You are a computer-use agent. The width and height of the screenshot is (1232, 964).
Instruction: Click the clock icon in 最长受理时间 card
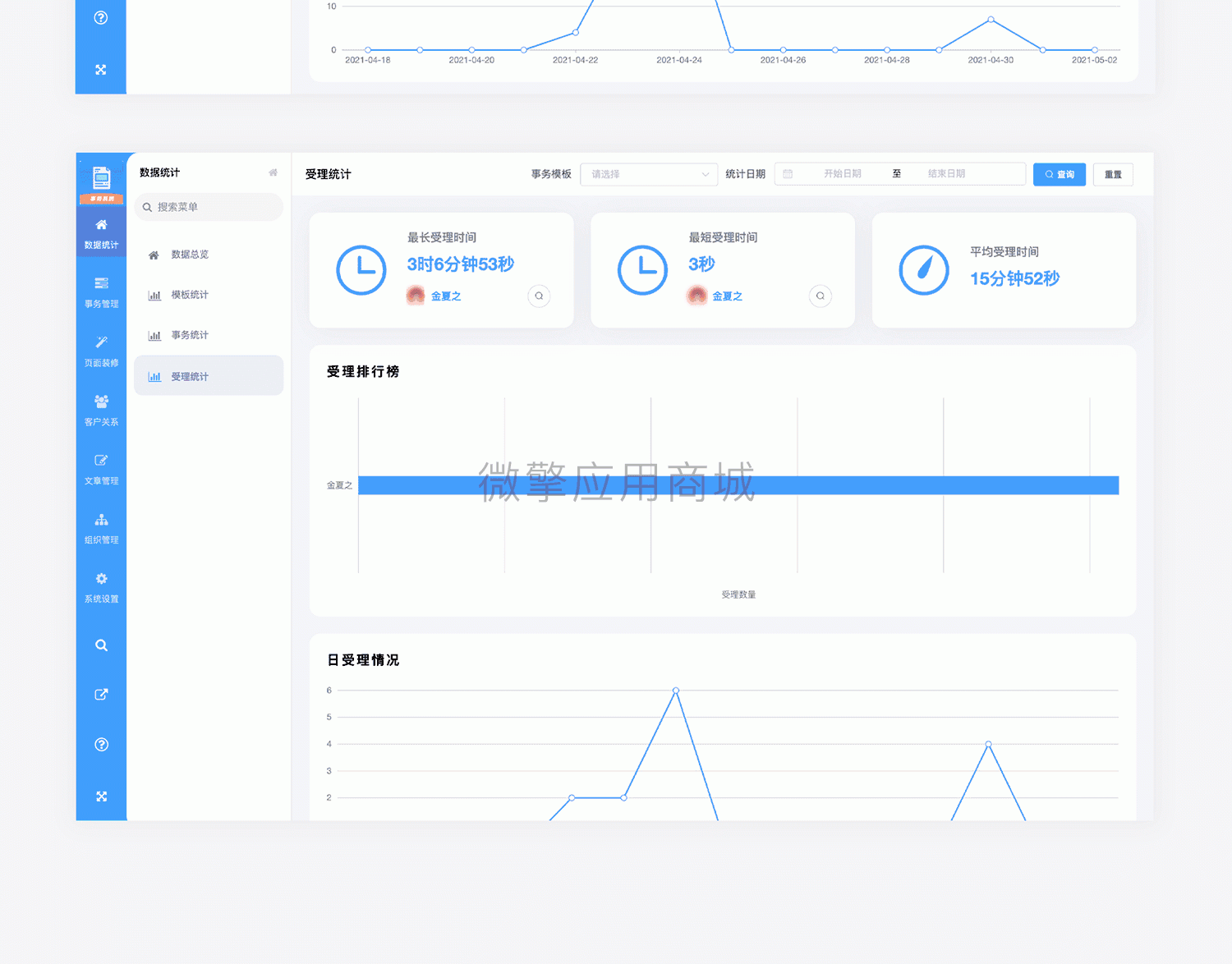pos(361,270)
